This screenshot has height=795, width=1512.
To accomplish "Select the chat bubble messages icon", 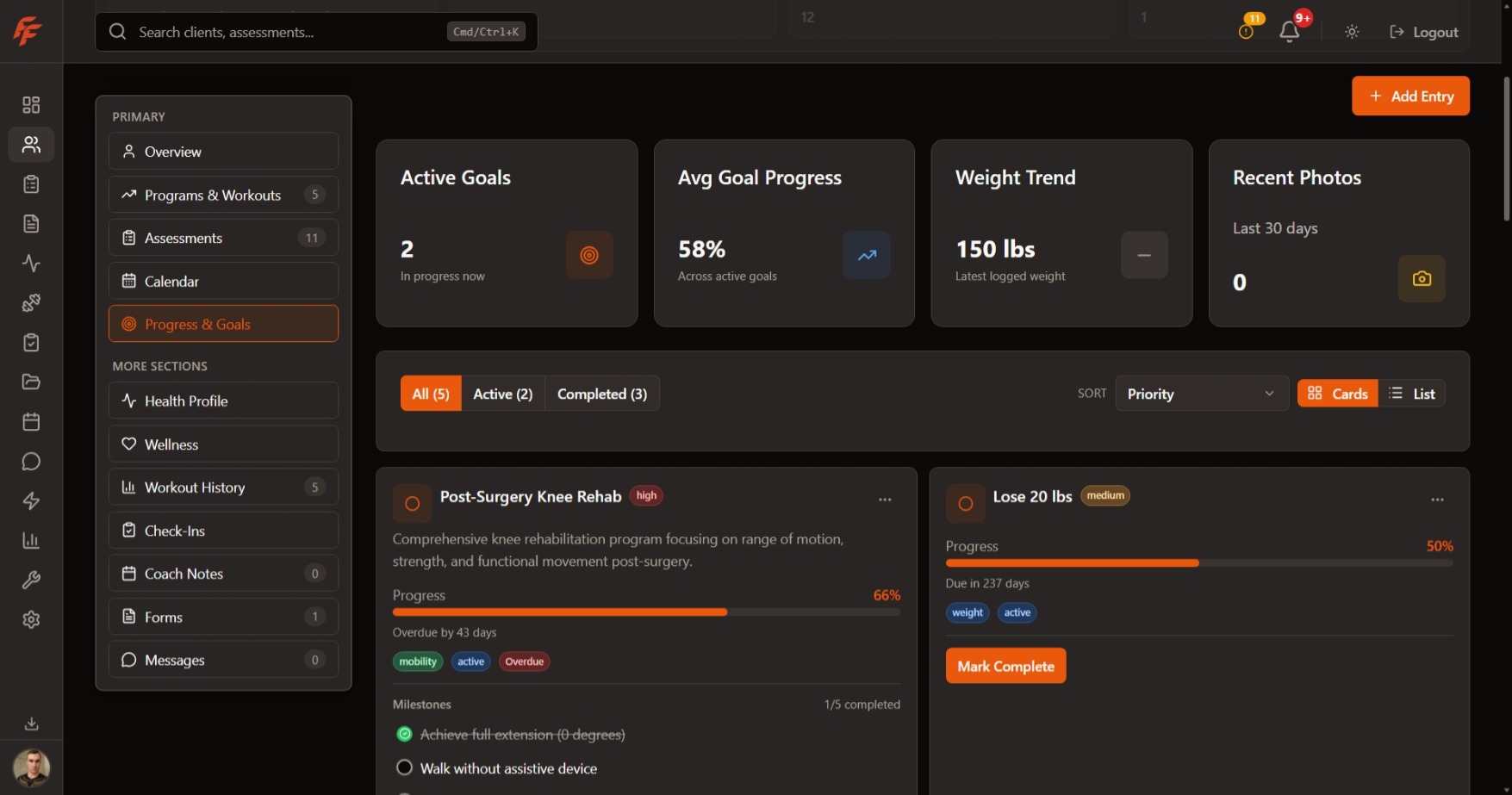I will pos(31,462).
